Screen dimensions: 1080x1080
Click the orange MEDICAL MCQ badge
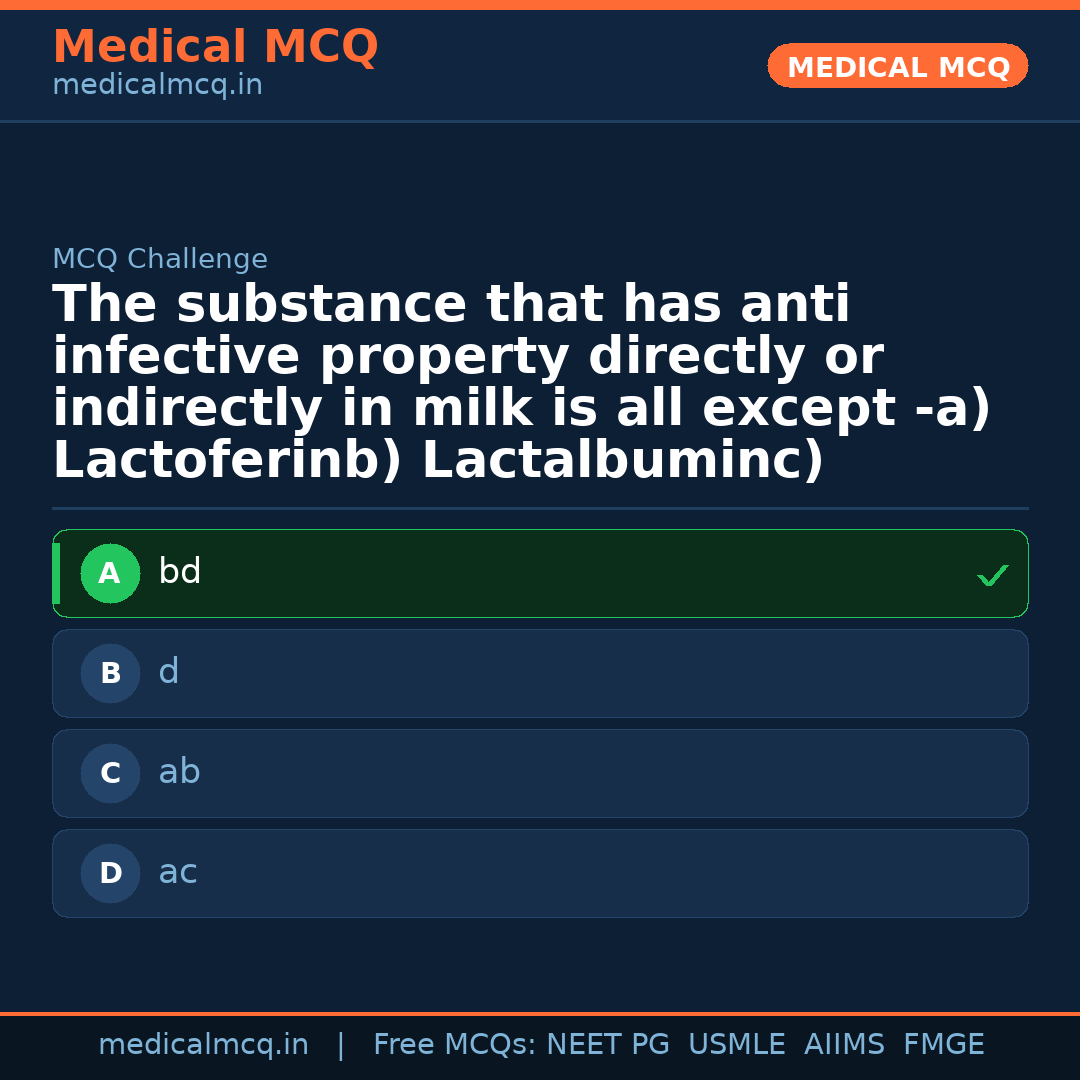tap(898, 67)
